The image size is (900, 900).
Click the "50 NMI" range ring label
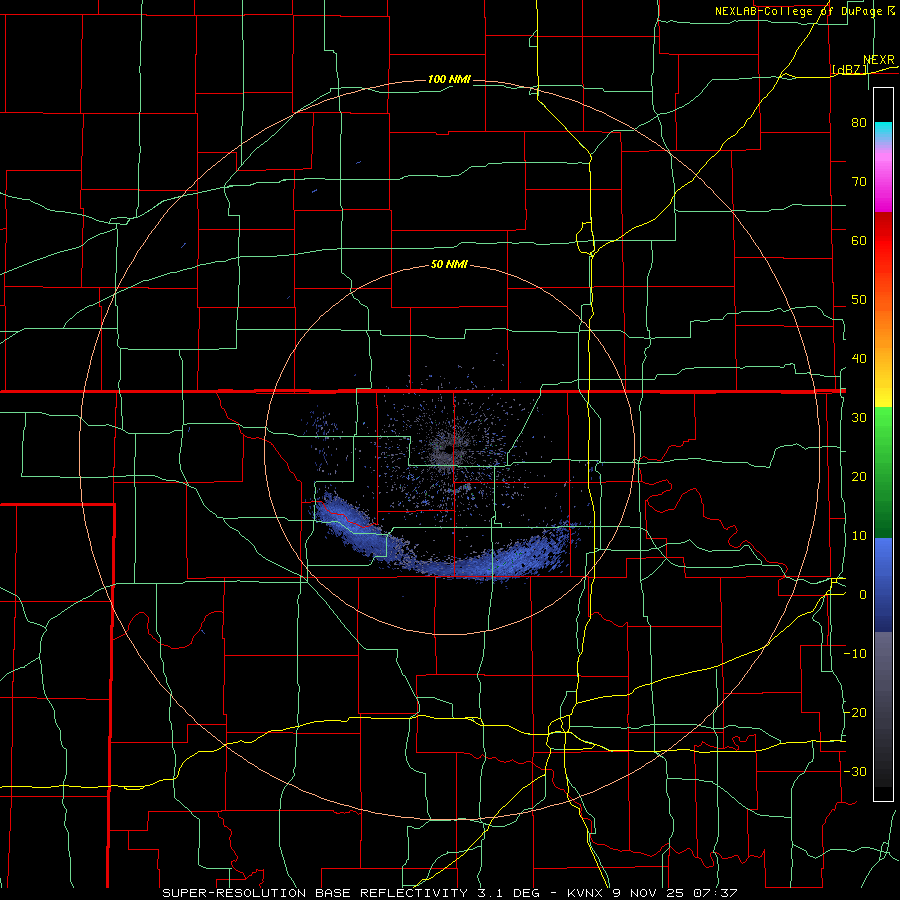pyautogui.click(x=449, y=265)
